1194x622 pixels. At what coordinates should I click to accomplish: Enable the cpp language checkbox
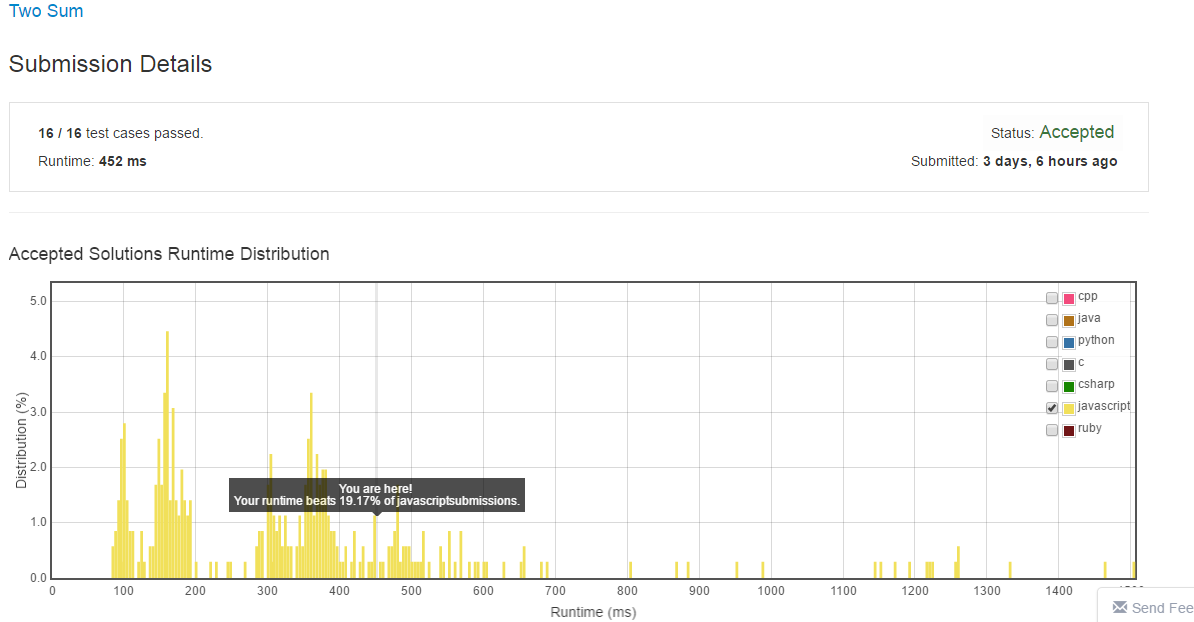(1051, 298)
